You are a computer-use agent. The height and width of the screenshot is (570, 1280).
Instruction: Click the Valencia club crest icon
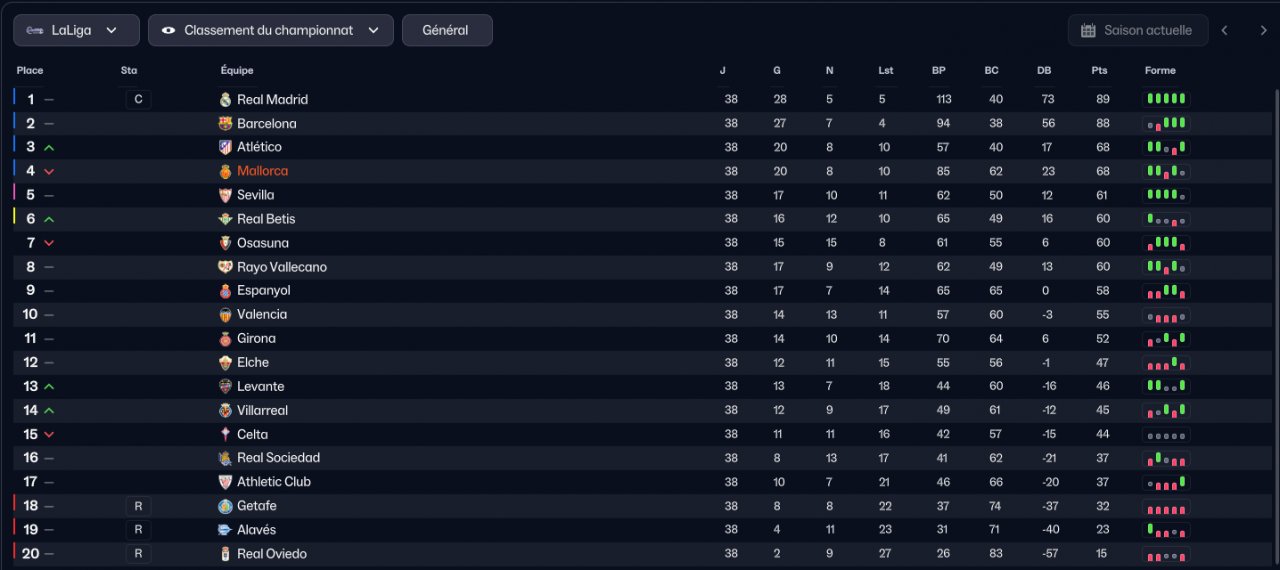click(225, 315)
